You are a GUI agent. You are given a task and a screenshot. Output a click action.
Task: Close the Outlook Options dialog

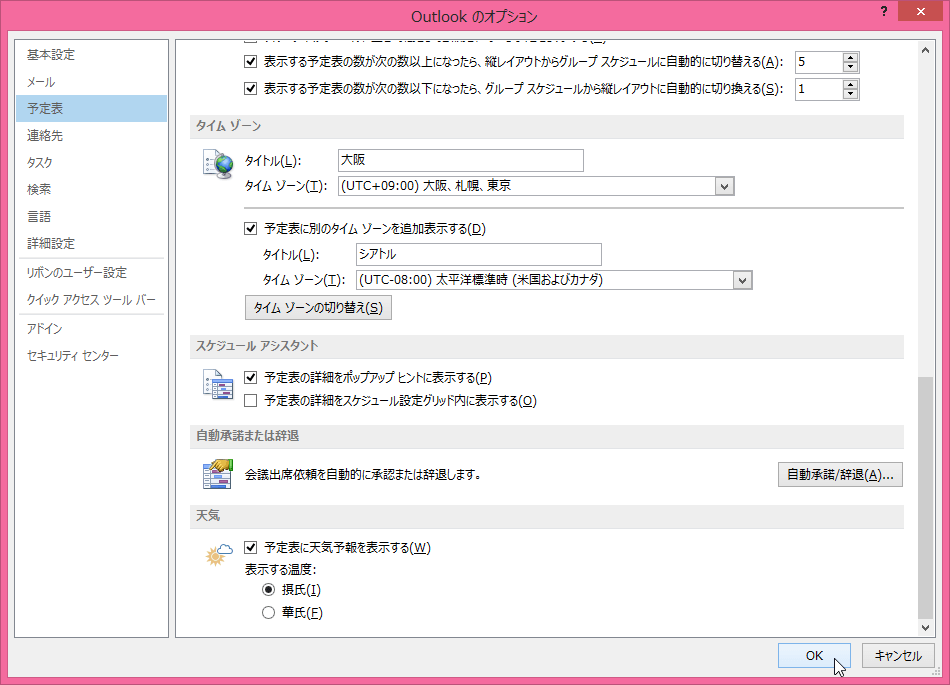tap(920, 12)
